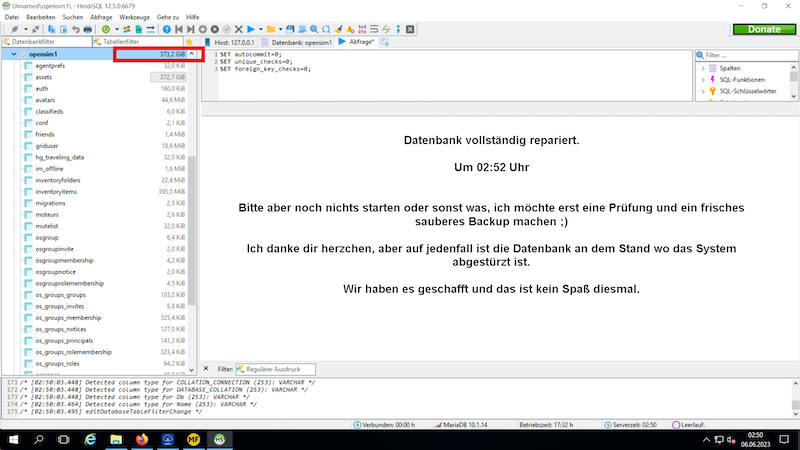
Task: Click the print icon in the toolbar
Action: [x=87, y=30]
